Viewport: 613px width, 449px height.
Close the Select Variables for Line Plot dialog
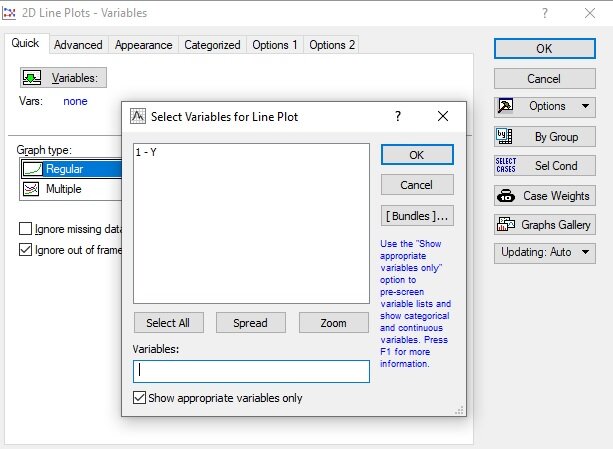click(x=443, y=116)
